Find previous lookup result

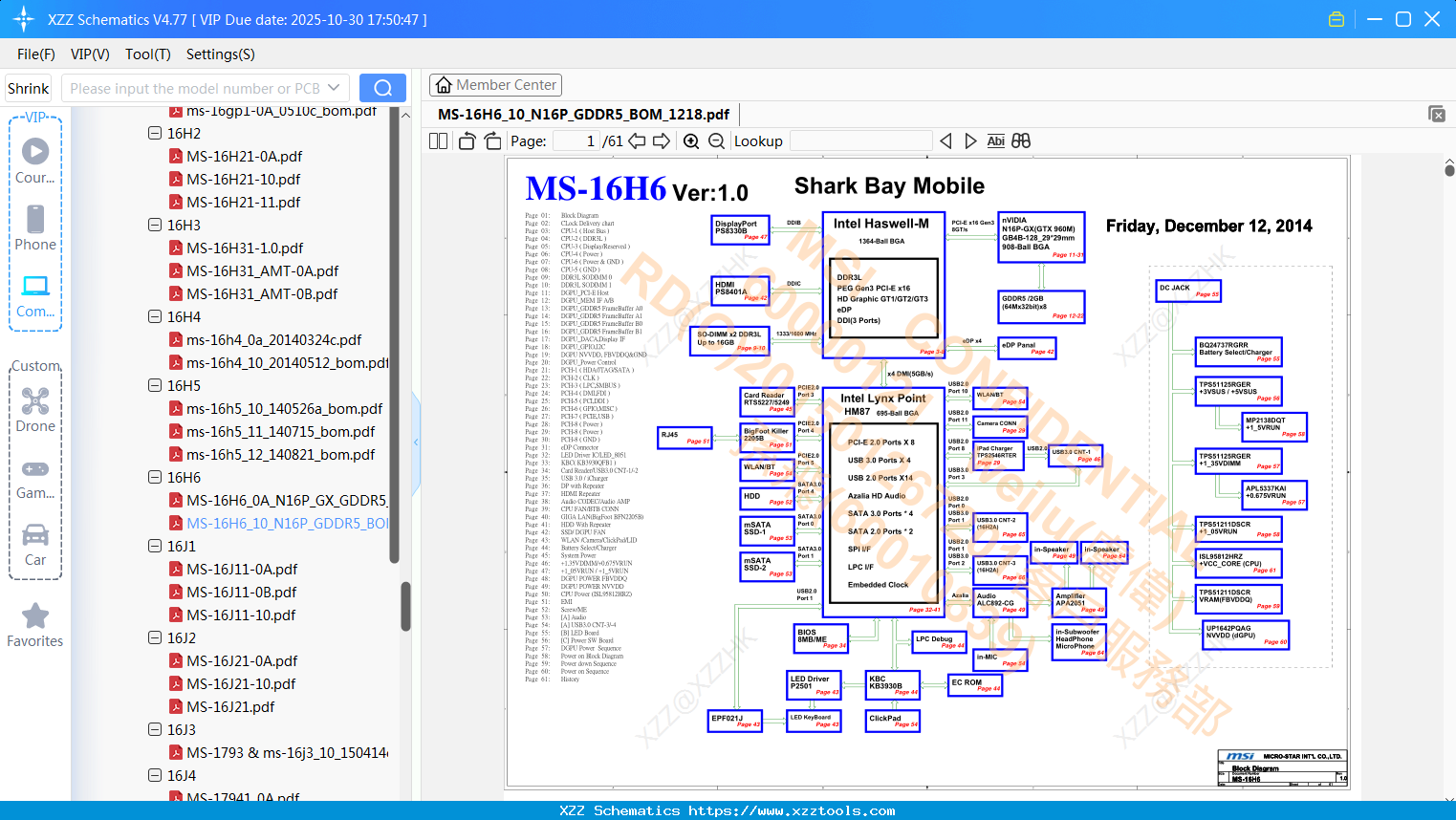pos(945,140)
